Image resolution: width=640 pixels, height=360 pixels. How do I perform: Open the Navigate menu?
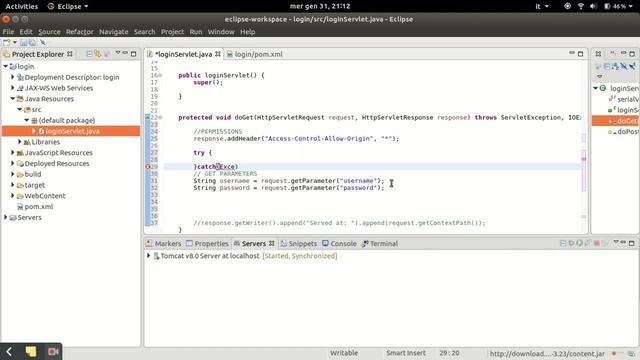113,32
